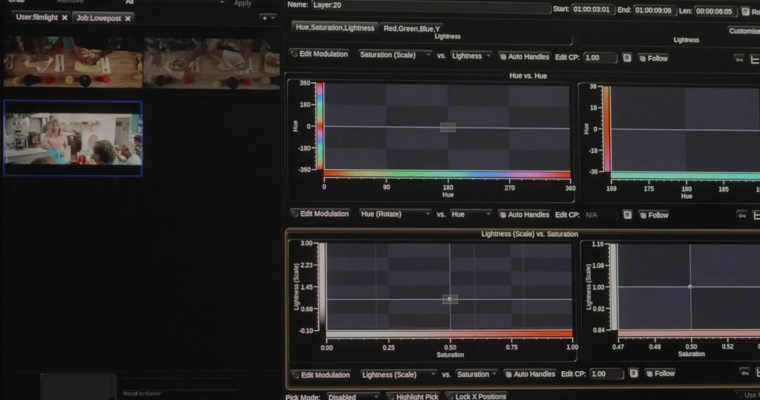Click reset icon beside Saturation (Scale) Edit CP
Viewport: 760px width, 400px height.
627,58
